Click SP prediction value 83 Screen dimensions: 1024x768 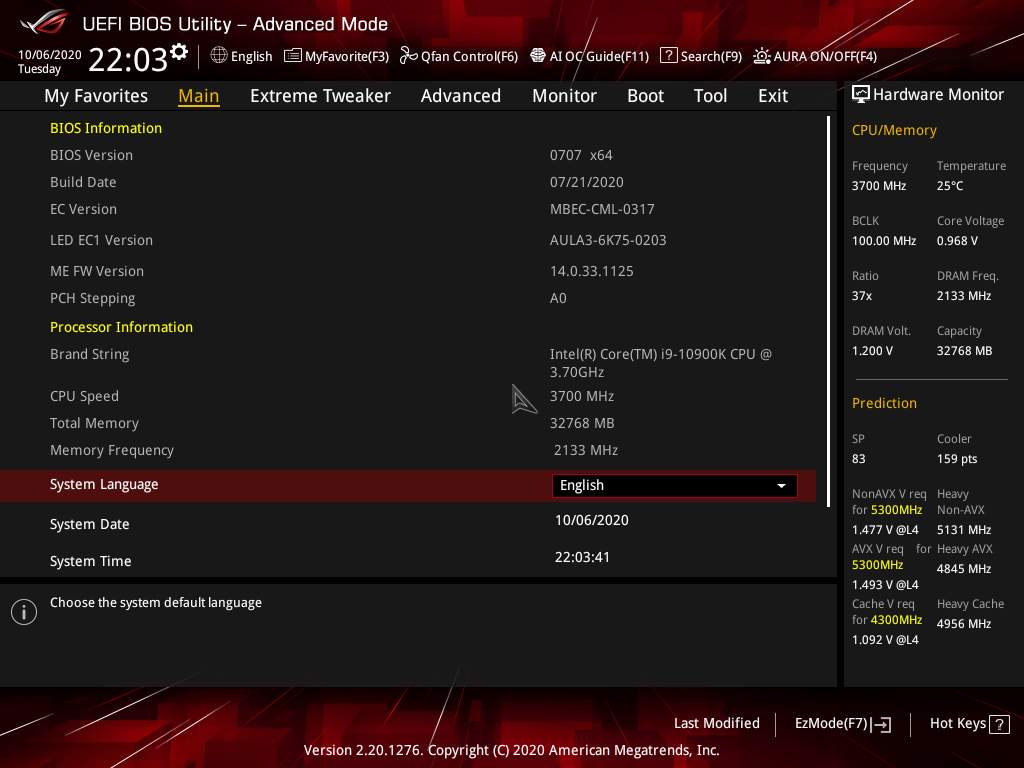[858, 459]
